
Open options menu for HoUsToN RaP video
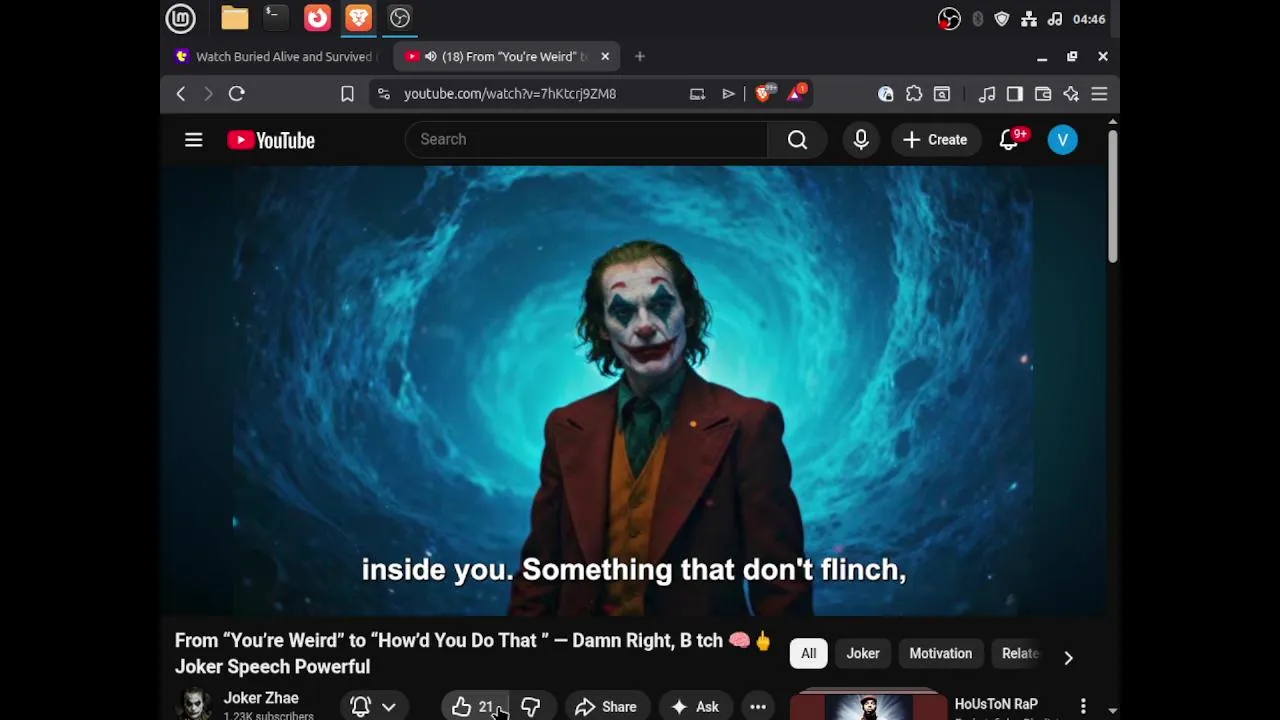1083,707
